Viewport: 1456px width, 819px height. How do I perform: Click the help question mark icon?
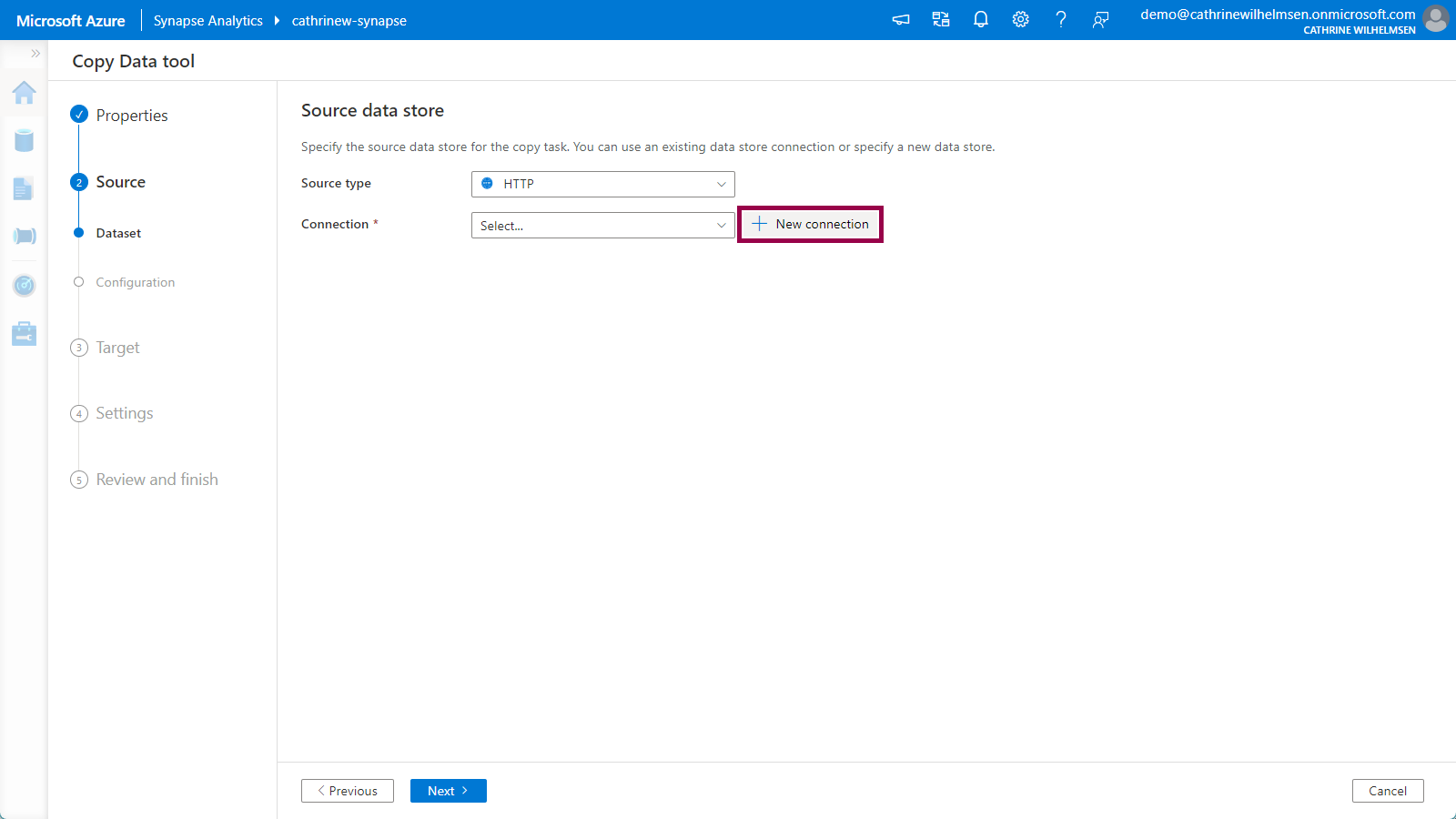point(1061,20)
